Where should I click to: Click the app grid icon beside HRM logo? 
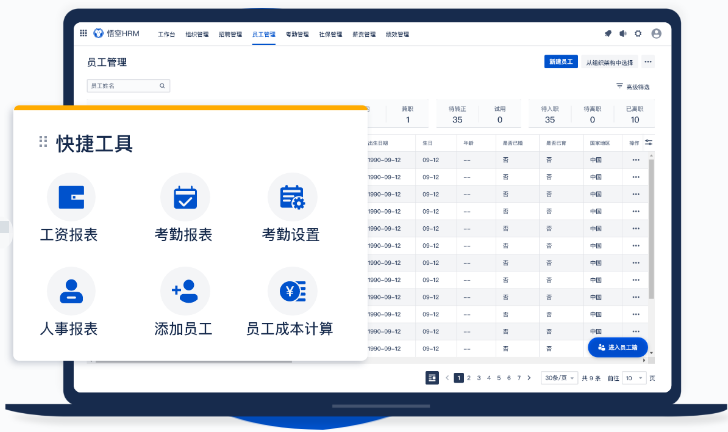click(83, 33)
